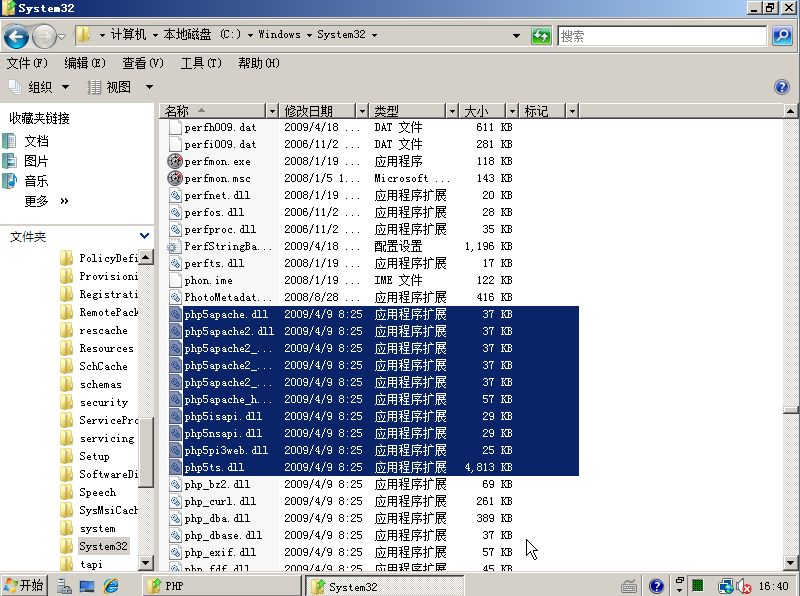Viewport: 800px width, 596px height.
Task: Click the perfmon.msc file icon
Action: 175,178
